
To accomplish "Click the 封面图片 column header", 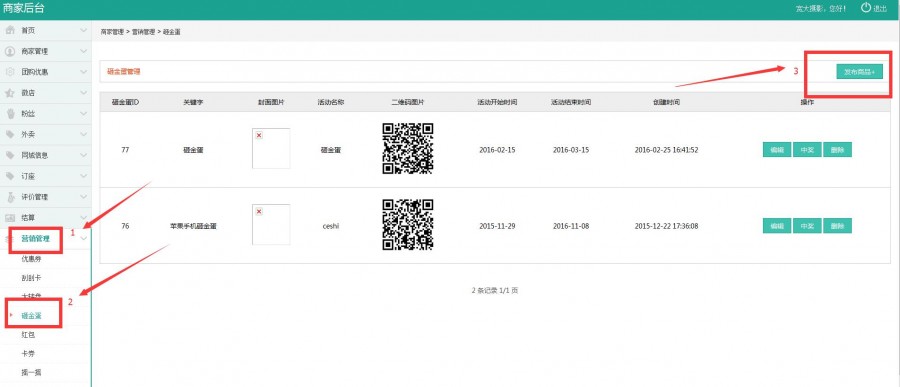I will tap(271, 102).
